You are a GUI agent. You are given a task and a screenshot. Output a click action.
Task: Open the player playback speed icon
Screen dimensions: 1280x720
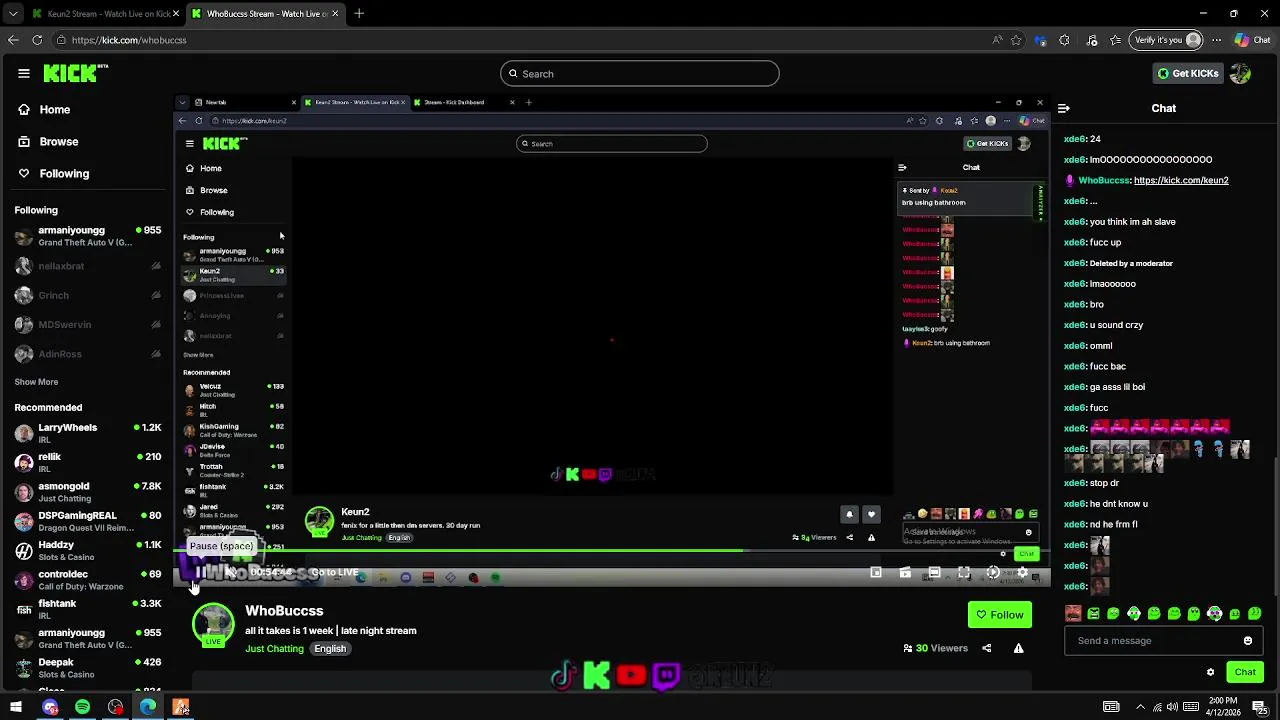coord(993,572)
